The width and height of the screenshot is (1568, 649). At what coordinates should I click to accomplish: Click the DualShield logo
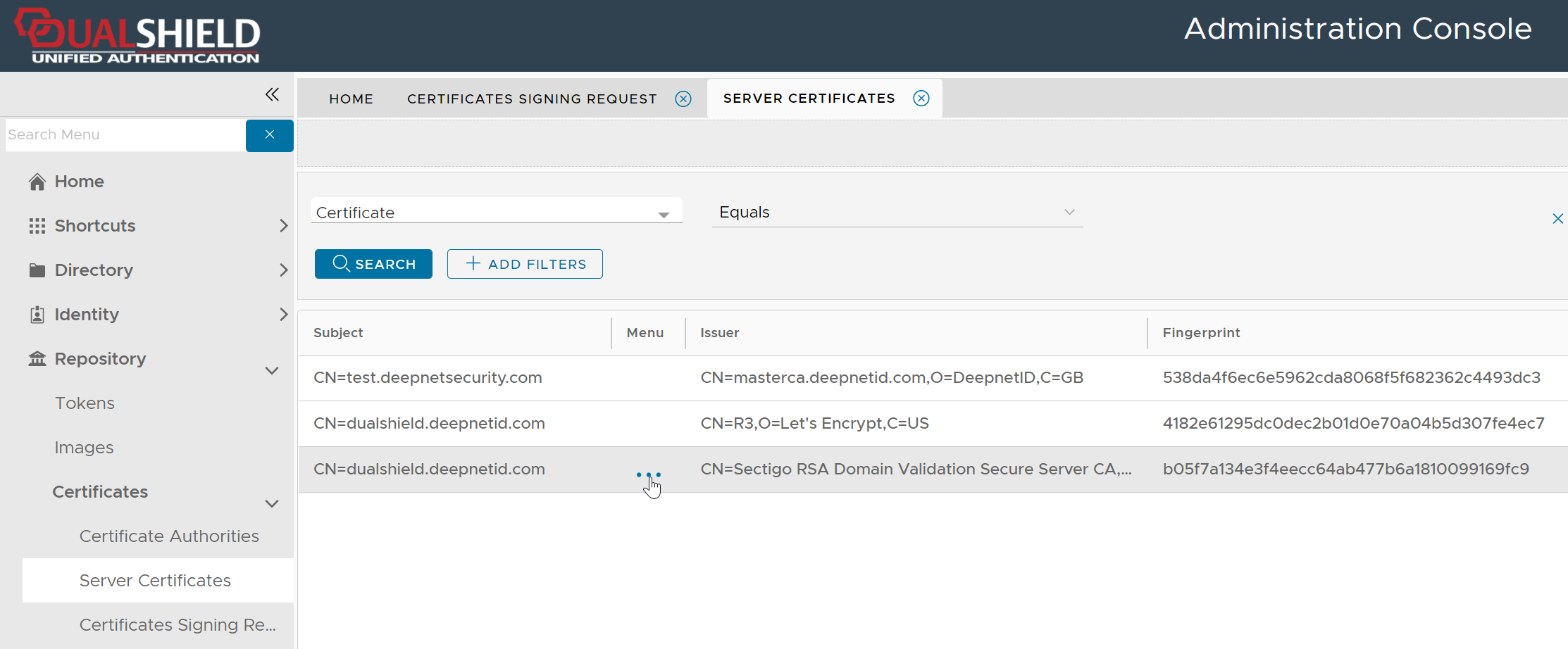pyautogui.click(x=138, y=36)
